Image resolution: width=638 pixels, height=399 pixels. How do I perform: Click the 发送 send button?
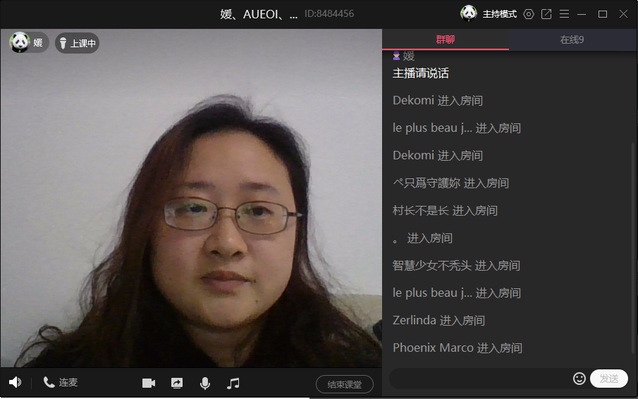609,379
